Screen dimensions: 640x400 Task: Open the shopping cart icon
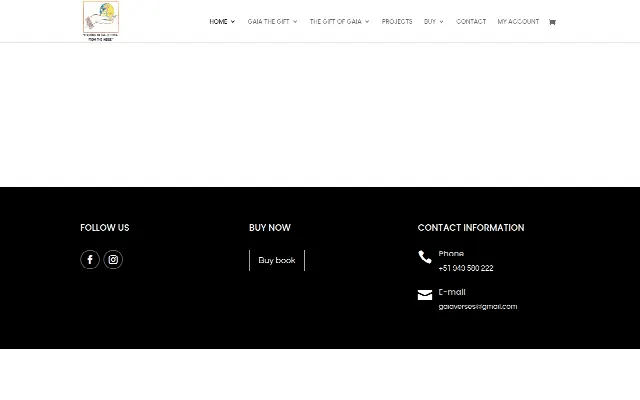[x=552, y=22]
